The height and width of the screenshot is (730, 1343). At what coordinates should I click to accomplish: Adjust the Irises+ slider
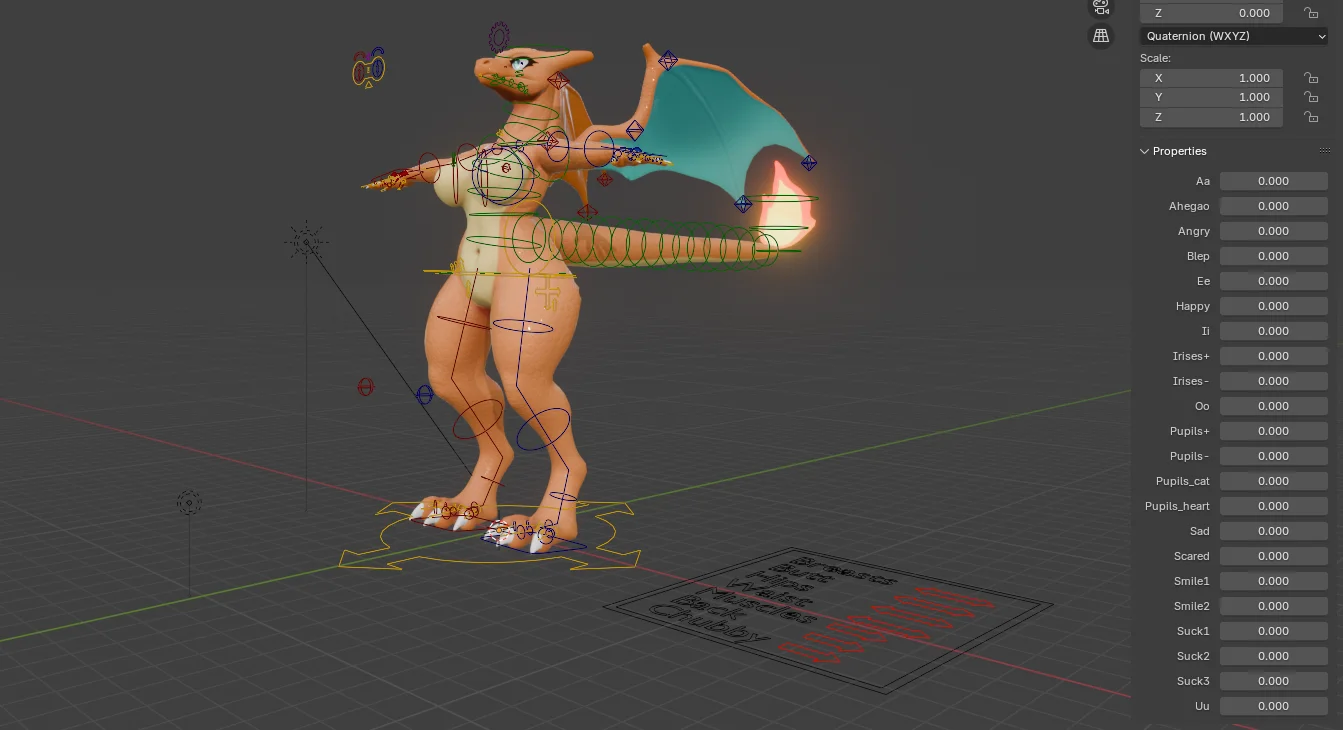tap(1273, 355)
